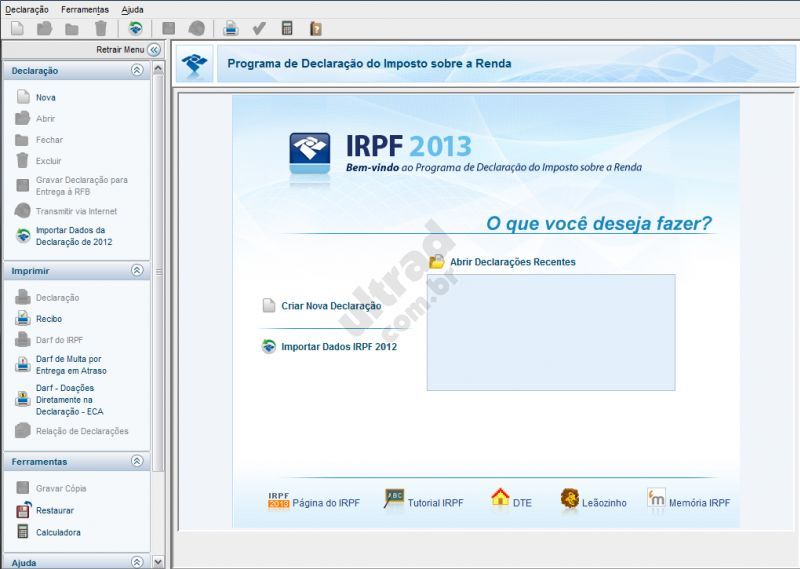Collapse the Declaração sidebar section

pos(137,71)
